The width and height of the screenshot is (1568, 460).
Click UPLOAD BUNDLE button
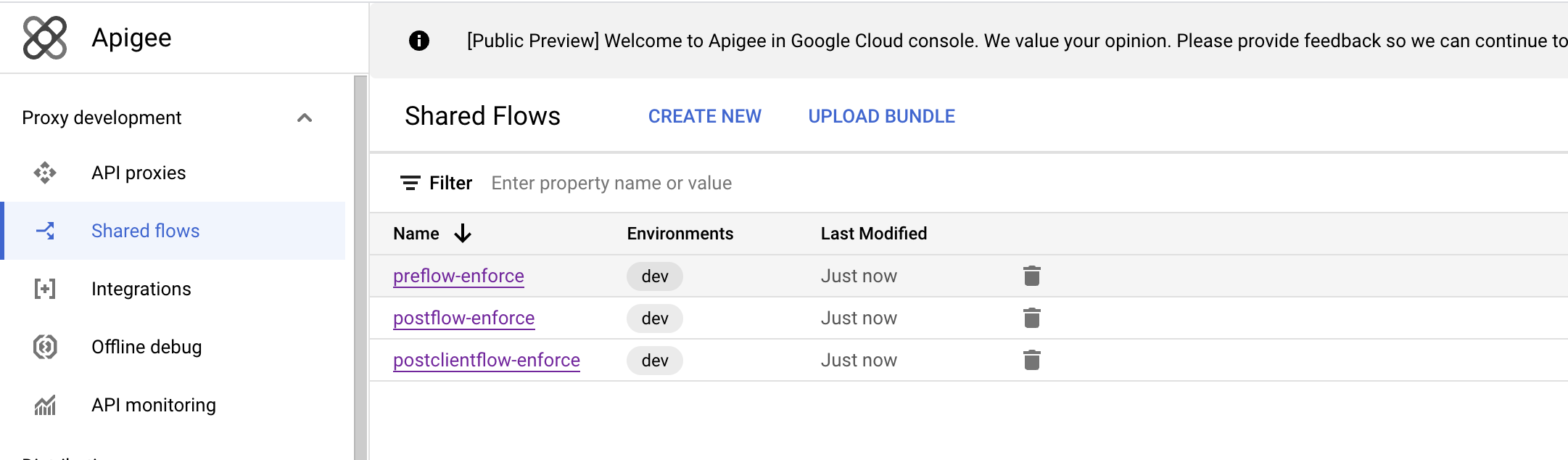881,116
